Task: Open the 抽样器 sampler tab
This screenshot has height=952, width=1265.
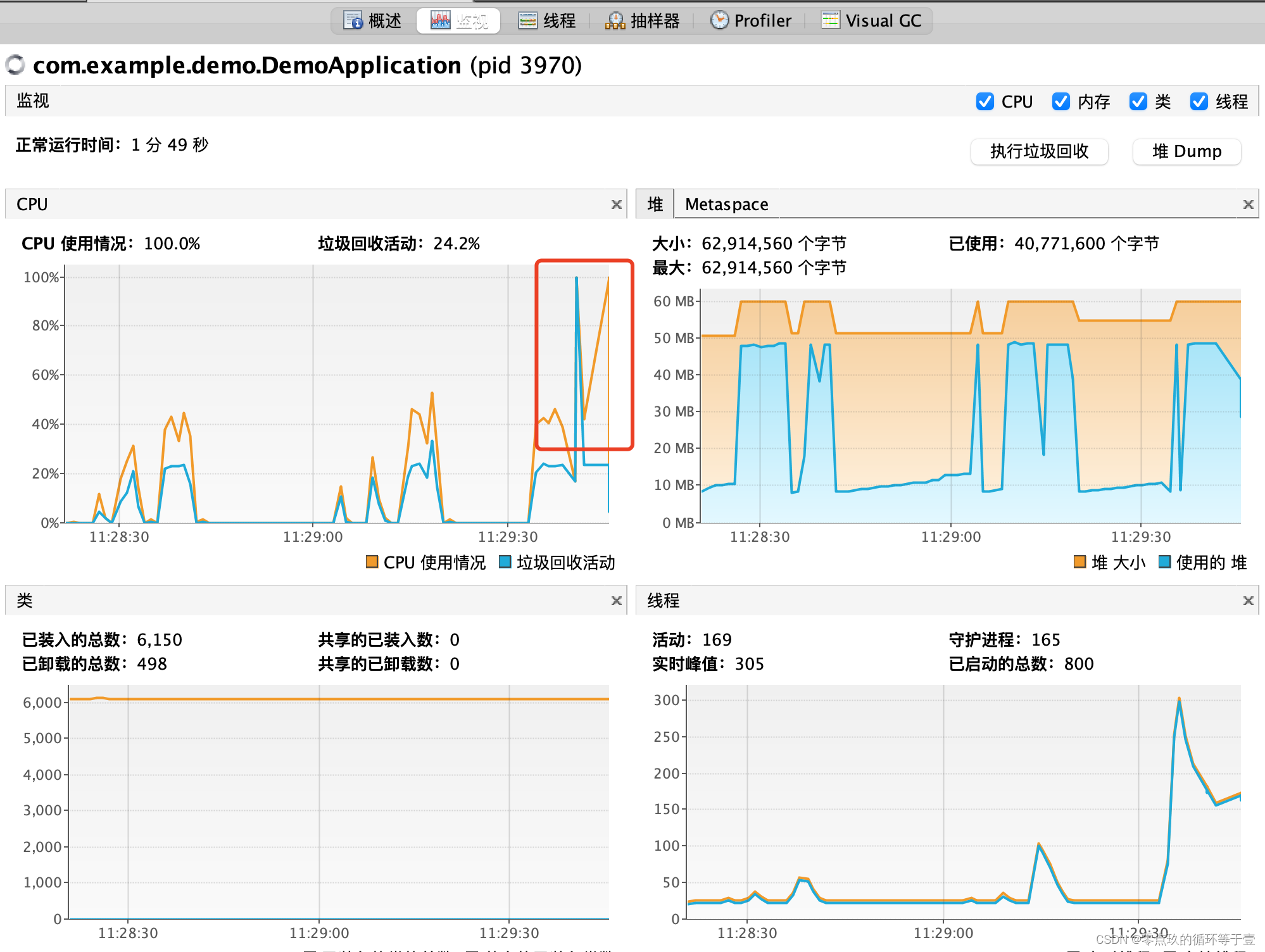Action: 642,21
